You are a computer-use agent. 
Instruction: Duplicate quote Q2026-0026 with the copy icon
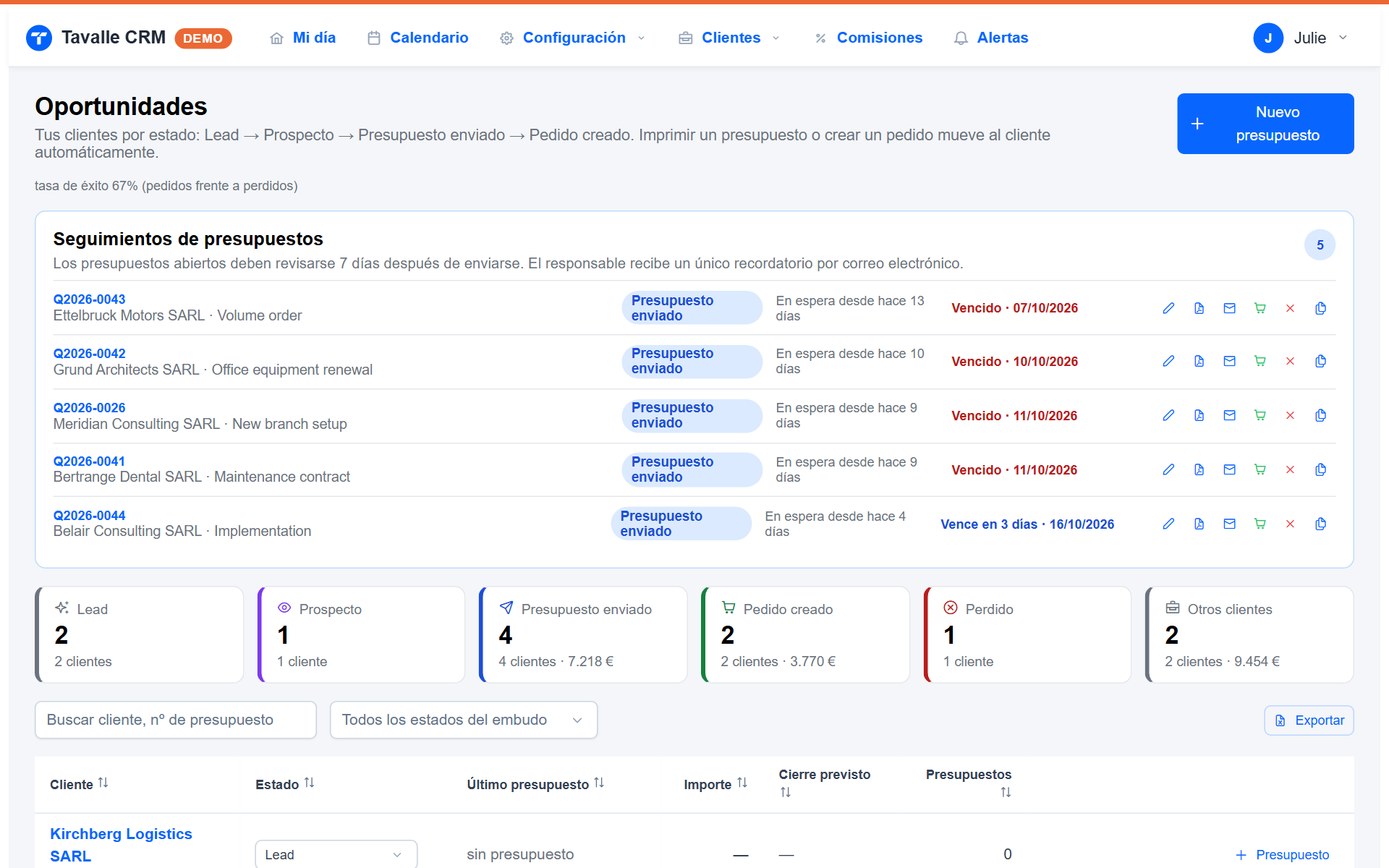click(x=1320, y=415)
